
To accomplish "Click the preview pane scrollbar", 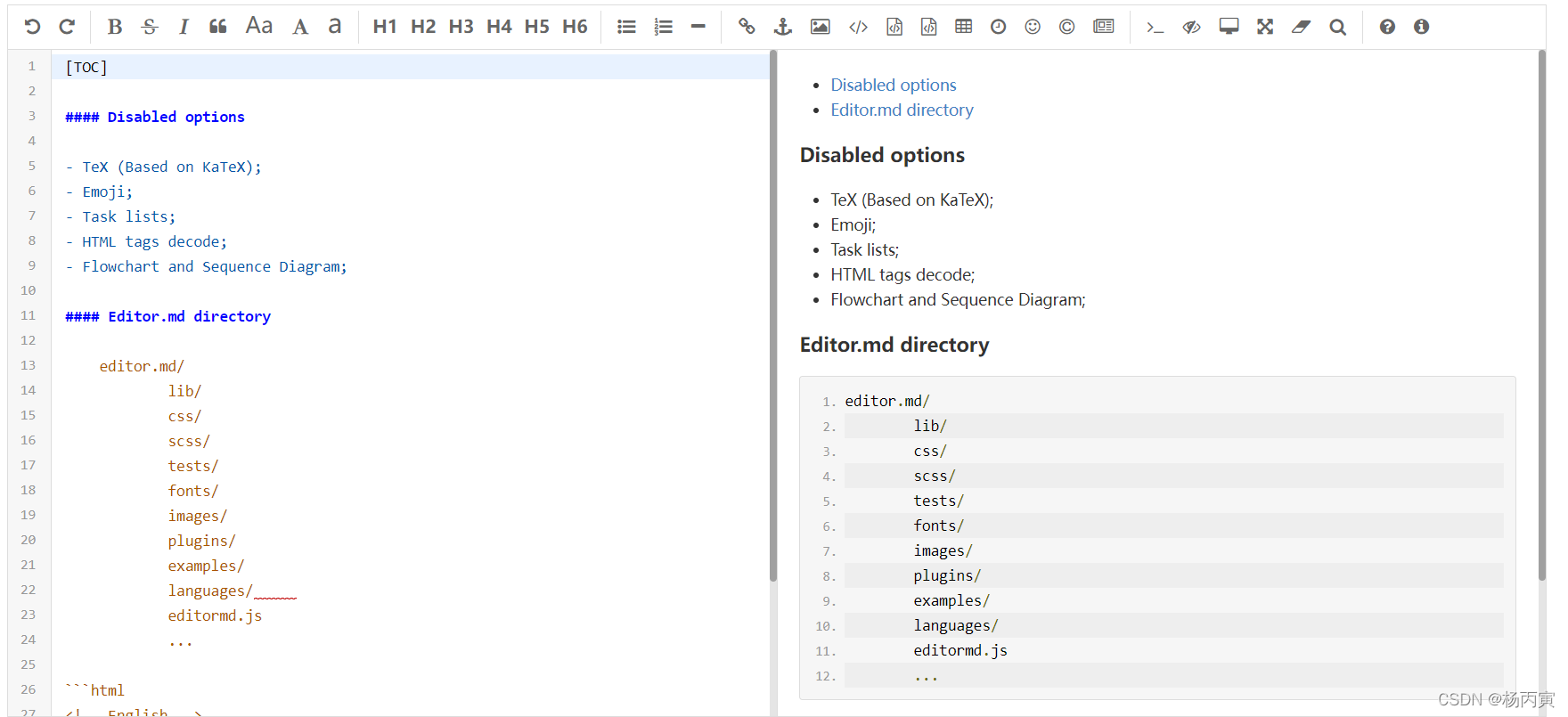I will coord(1541,315).
